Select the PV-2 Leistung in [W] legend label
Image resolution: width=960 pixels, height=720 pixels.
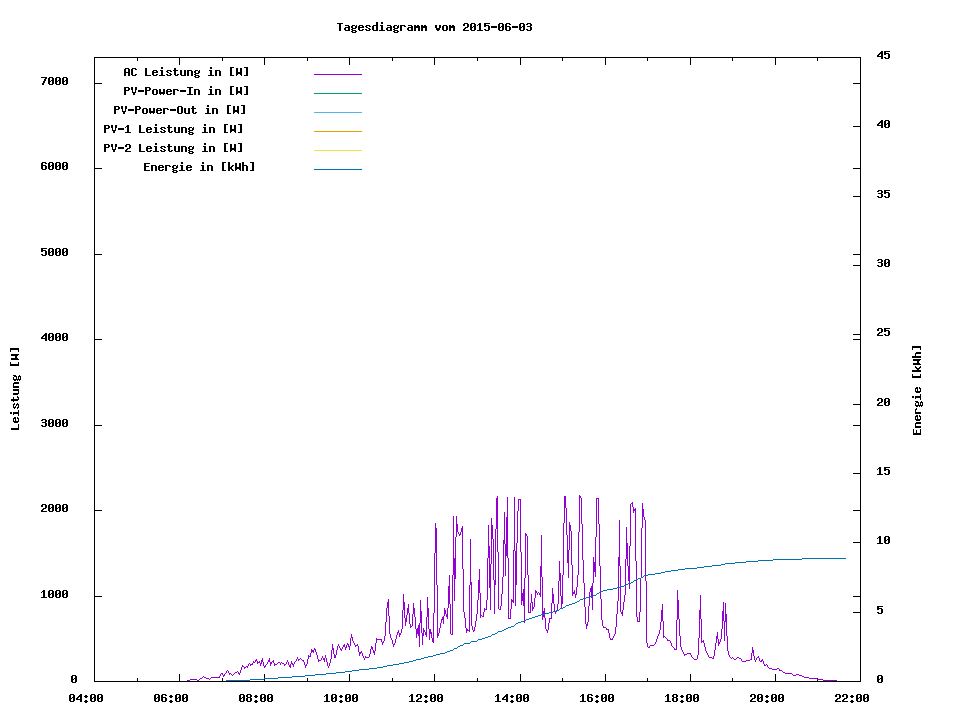pos(173,148)
